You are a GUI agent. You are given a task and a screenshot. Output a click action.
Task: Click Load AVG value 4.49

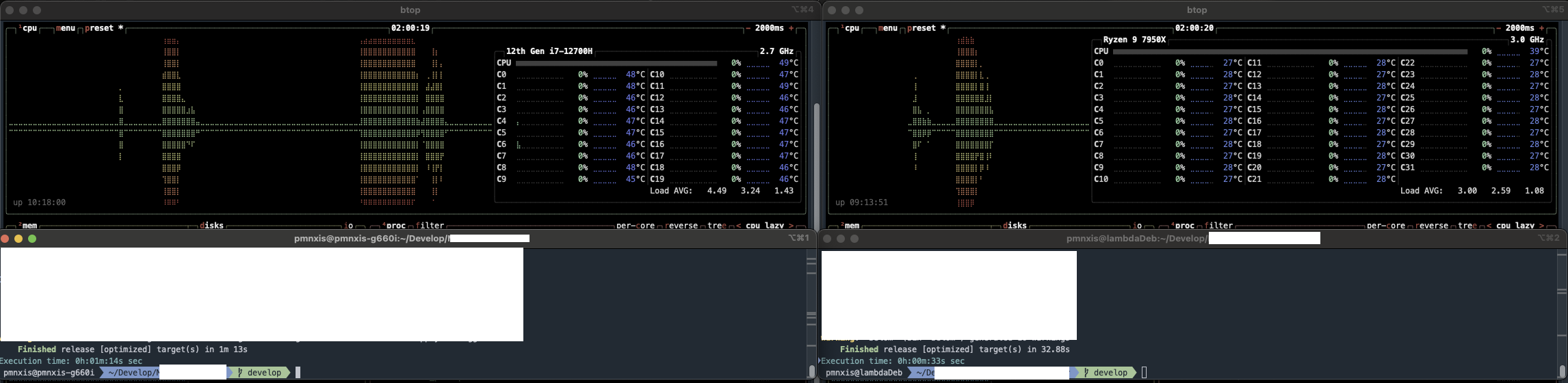(716, 191)
